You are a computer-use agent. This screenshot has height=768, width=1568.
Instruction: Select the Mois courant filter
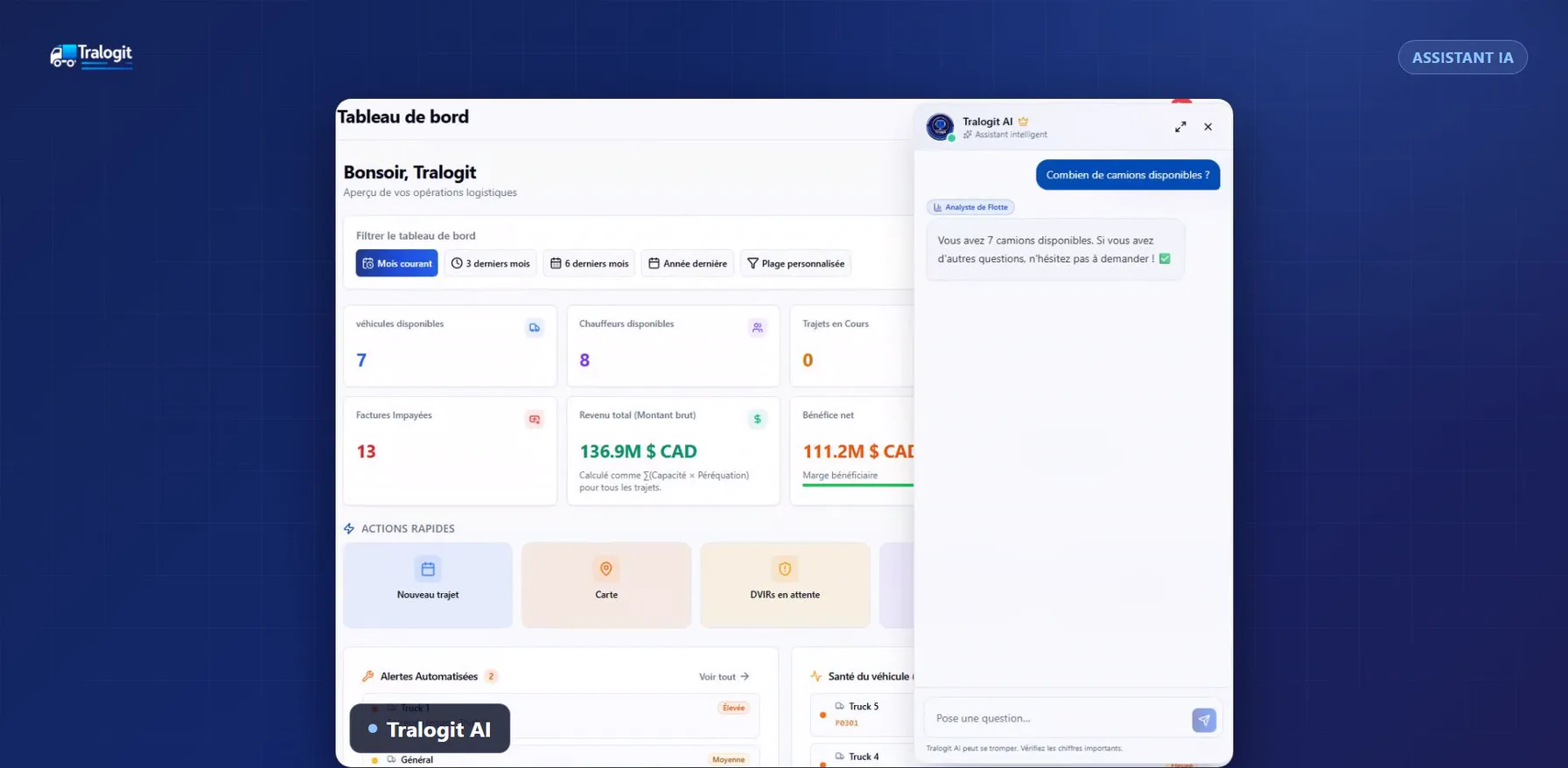[x=396, y=263]
